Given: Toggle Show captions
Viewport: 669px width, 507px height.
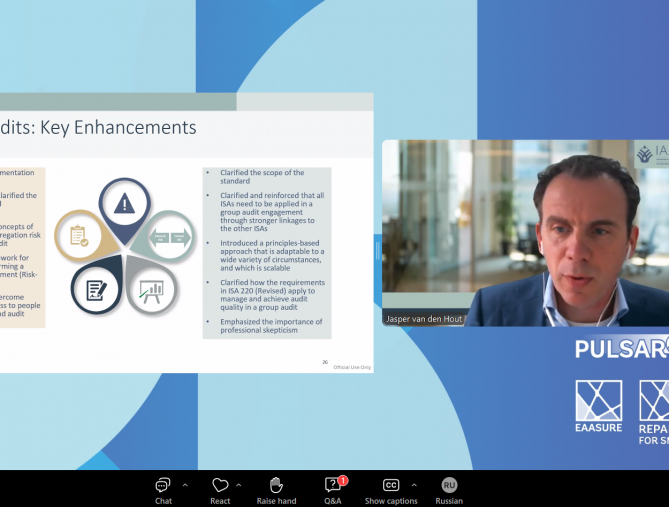Looking at the screenshot, I should tap(391, 486).
